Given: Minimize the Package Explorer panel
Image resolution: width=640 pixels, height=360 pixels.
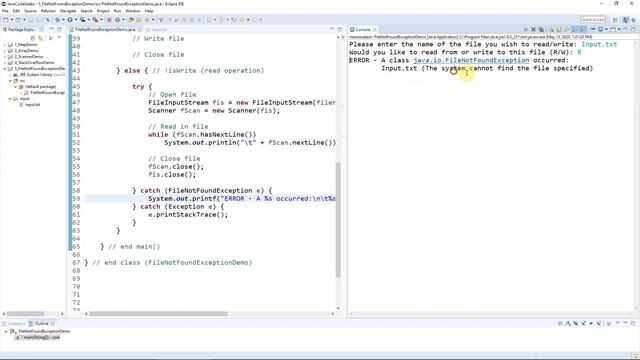Looking at the screenshot, I should point(52,29).
